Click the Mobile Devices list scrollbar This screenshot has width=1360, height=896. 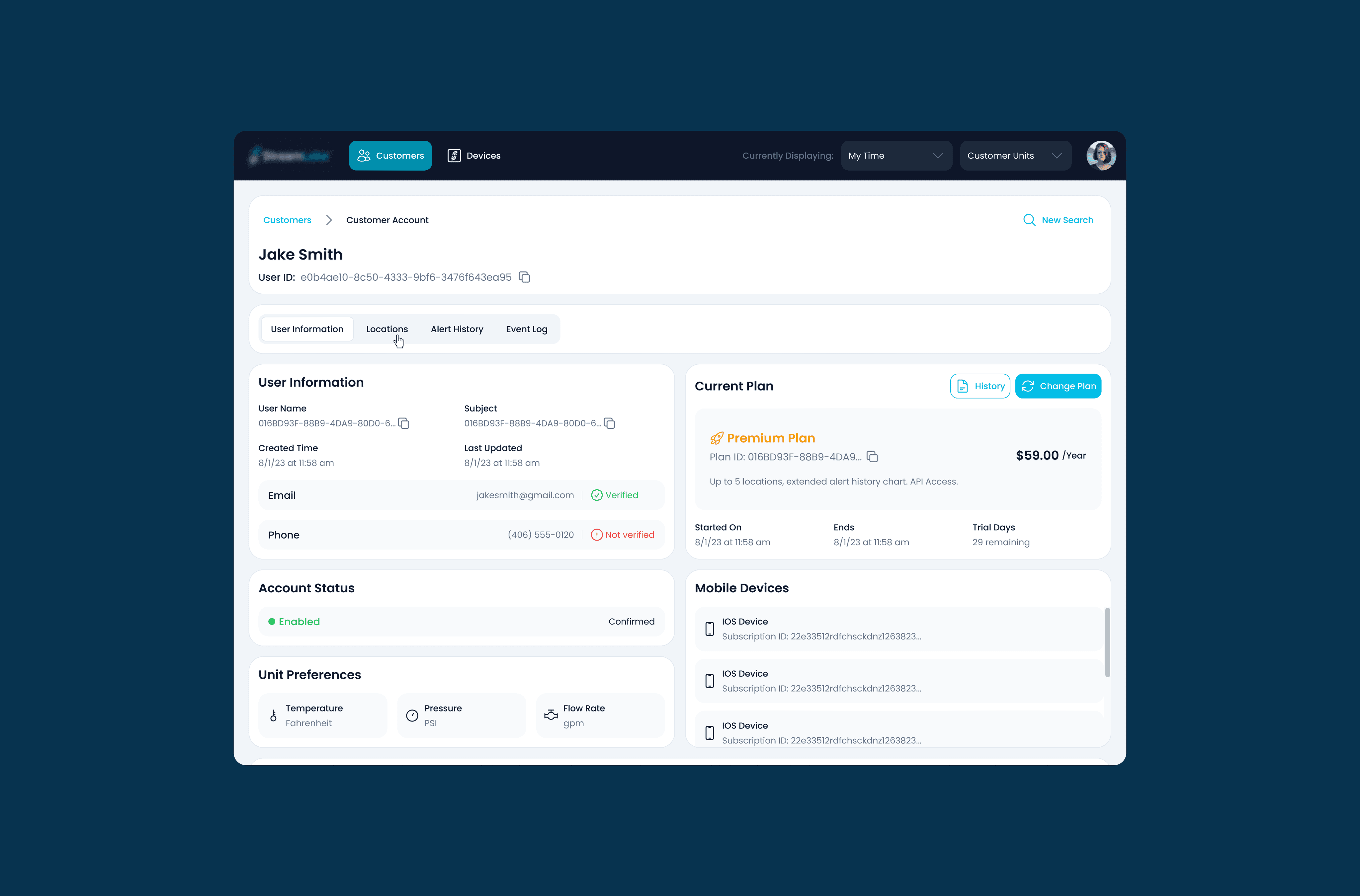pos(1107,642)
